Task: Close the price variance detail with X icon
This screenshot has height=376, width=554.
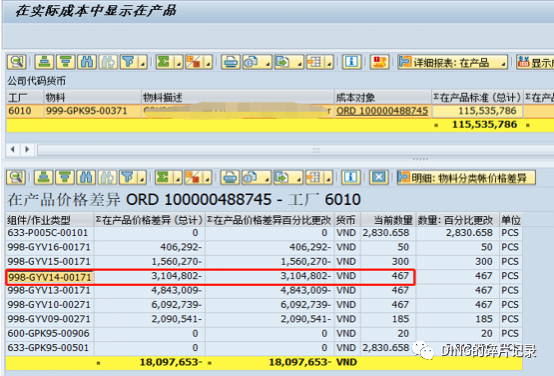Action: [379, 177]
